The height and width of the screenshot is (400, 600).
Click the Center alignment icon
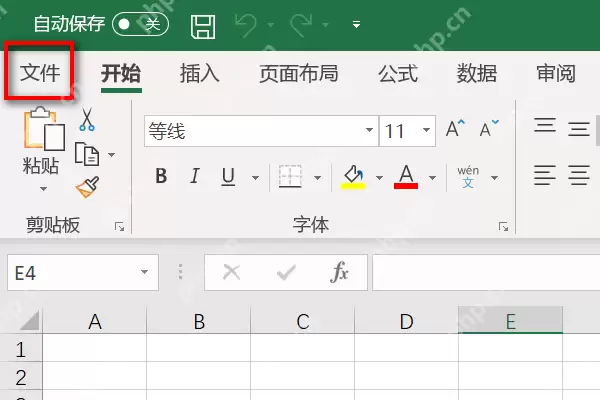tap(579, 175)
